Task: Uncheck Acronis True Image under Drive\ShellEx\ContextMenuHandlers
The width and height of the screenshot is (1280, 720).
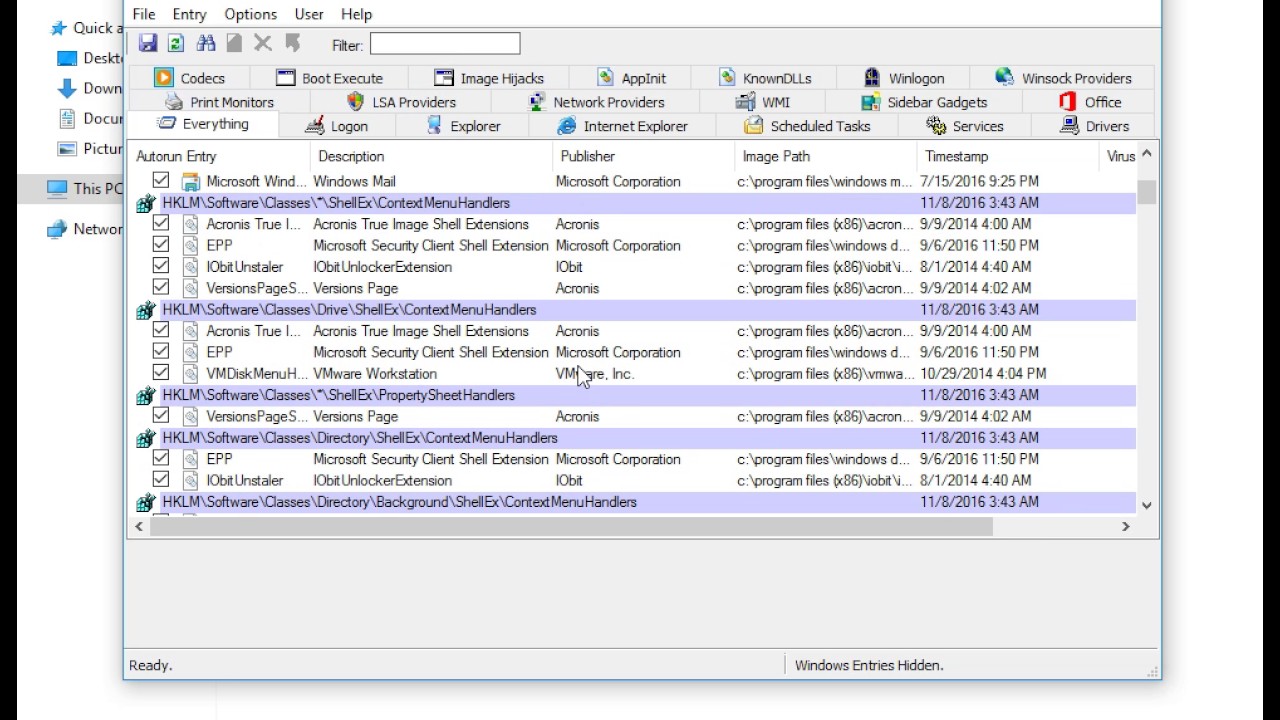Action: (x=161, y=331)
